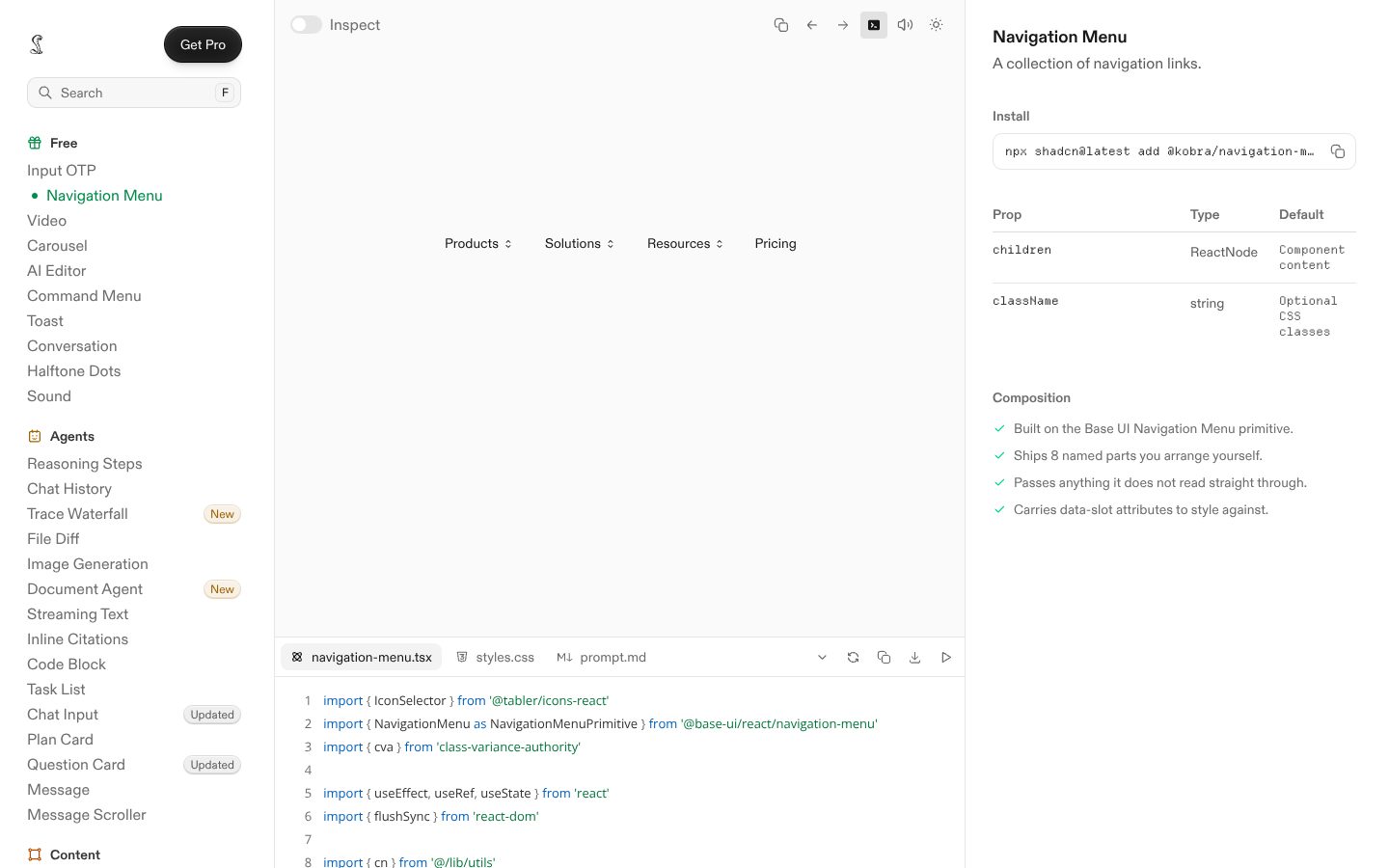Click the magnifier icon in the search box
Viewport: 1389px width, 868px height.
[x=45, y=93]
